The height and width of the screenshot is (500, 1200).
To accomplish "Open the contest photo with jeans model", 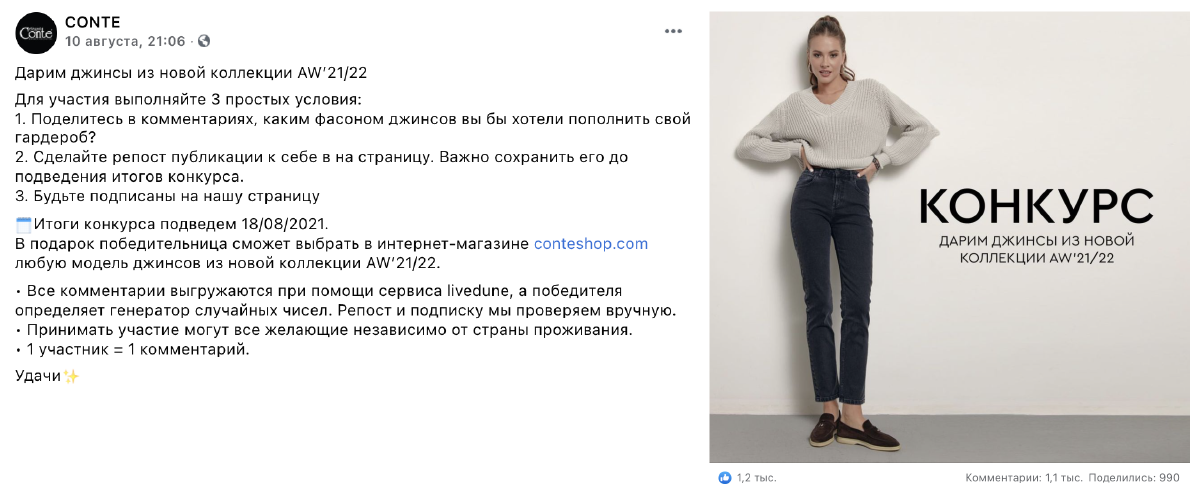I will [949, 236].
